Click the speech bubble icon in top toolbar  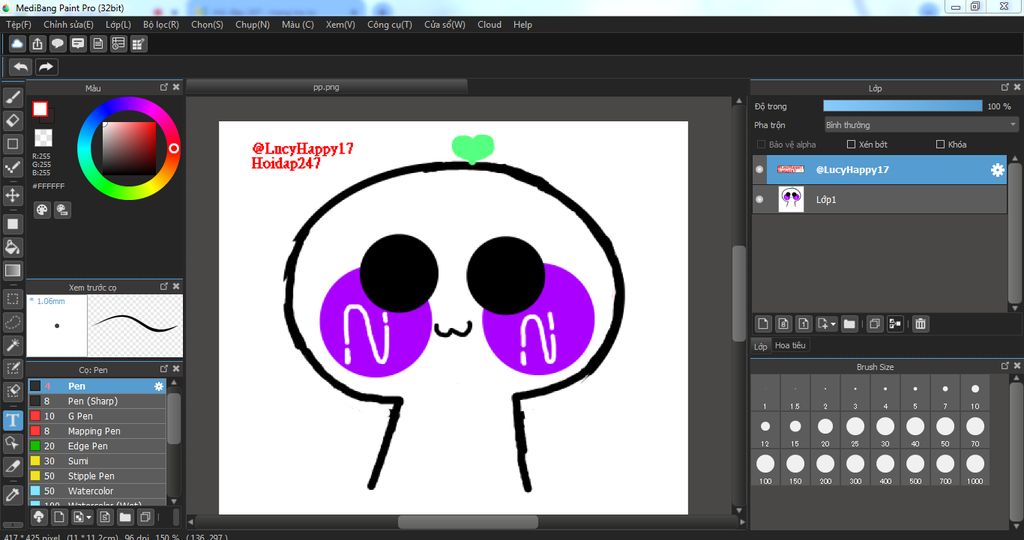coord(57,44)
